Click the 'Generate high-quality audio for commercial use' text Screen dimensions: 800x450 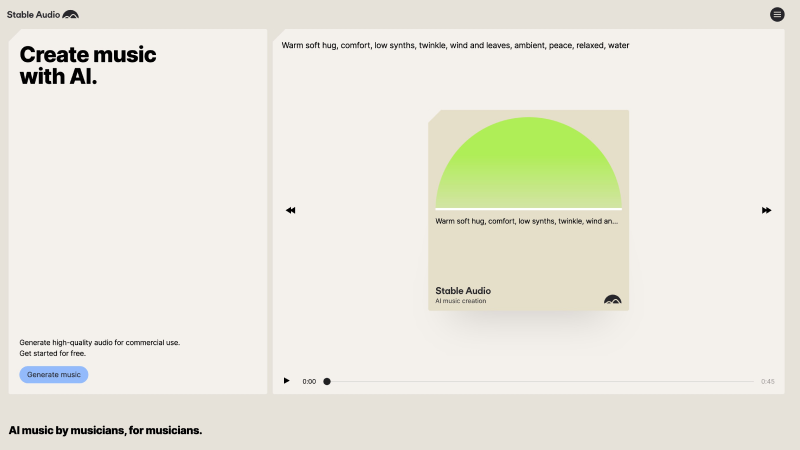99,342
